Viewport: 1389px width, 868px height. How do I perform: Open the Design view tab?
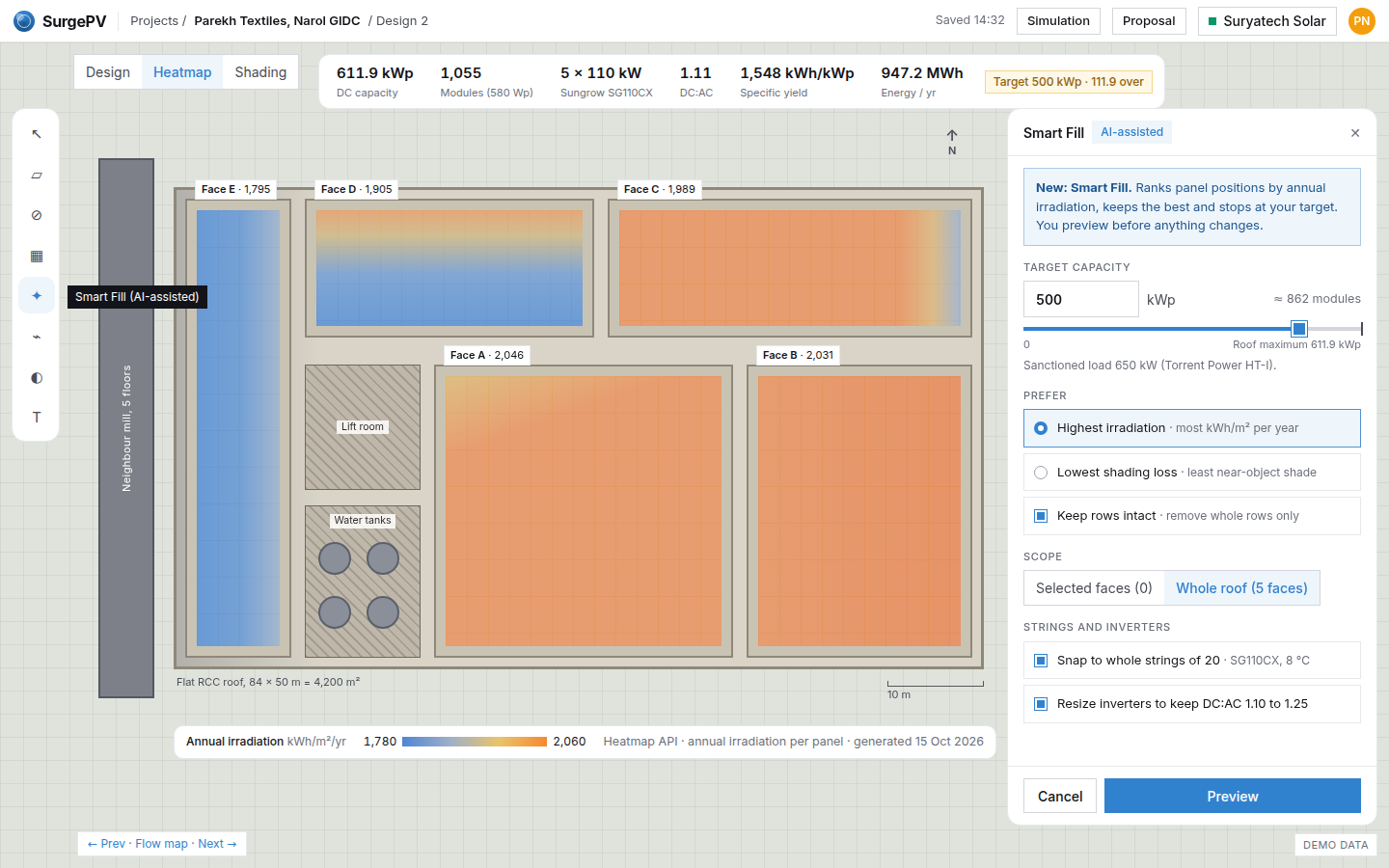108,72
